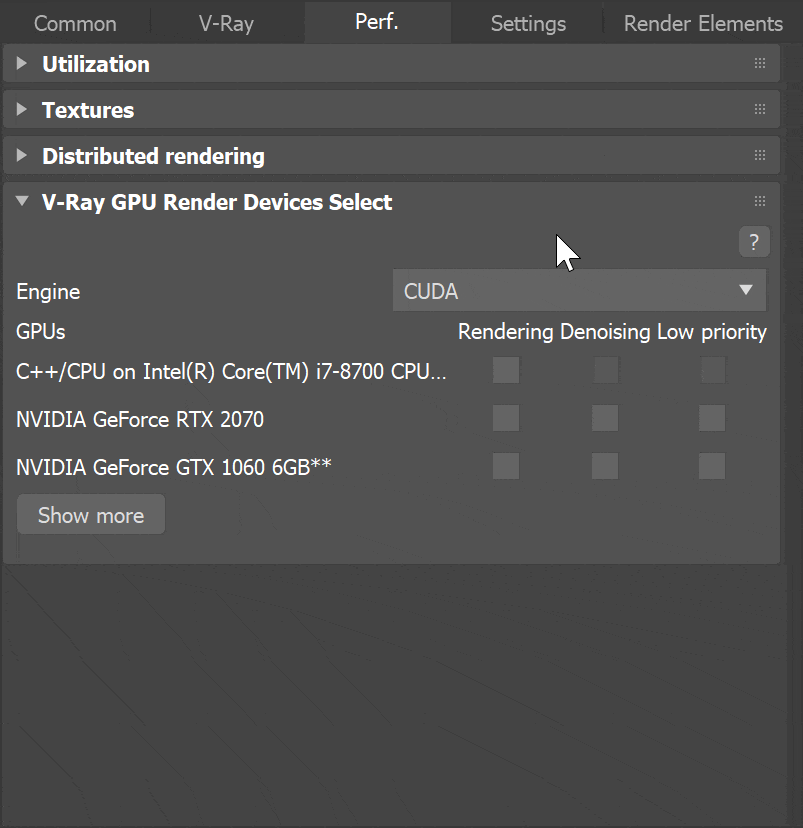The height and width of the screenshot is (828, 803).
Task: Click the drag handle icon on Textures header
Action: pyautogui.click(x=760, y=109)
